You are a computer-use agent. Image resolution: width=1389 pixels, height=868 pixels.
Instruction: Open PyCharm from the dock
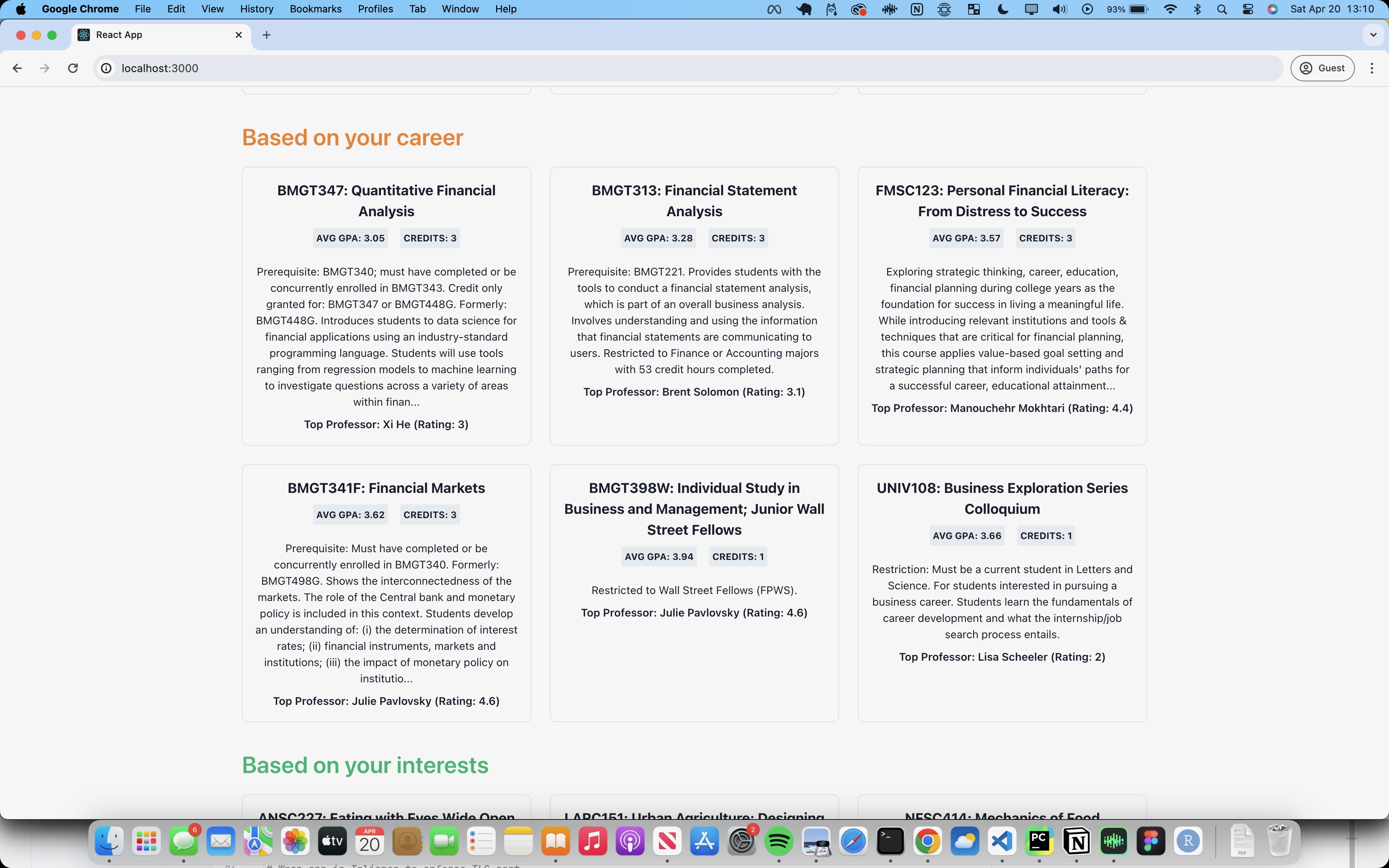1039,842
